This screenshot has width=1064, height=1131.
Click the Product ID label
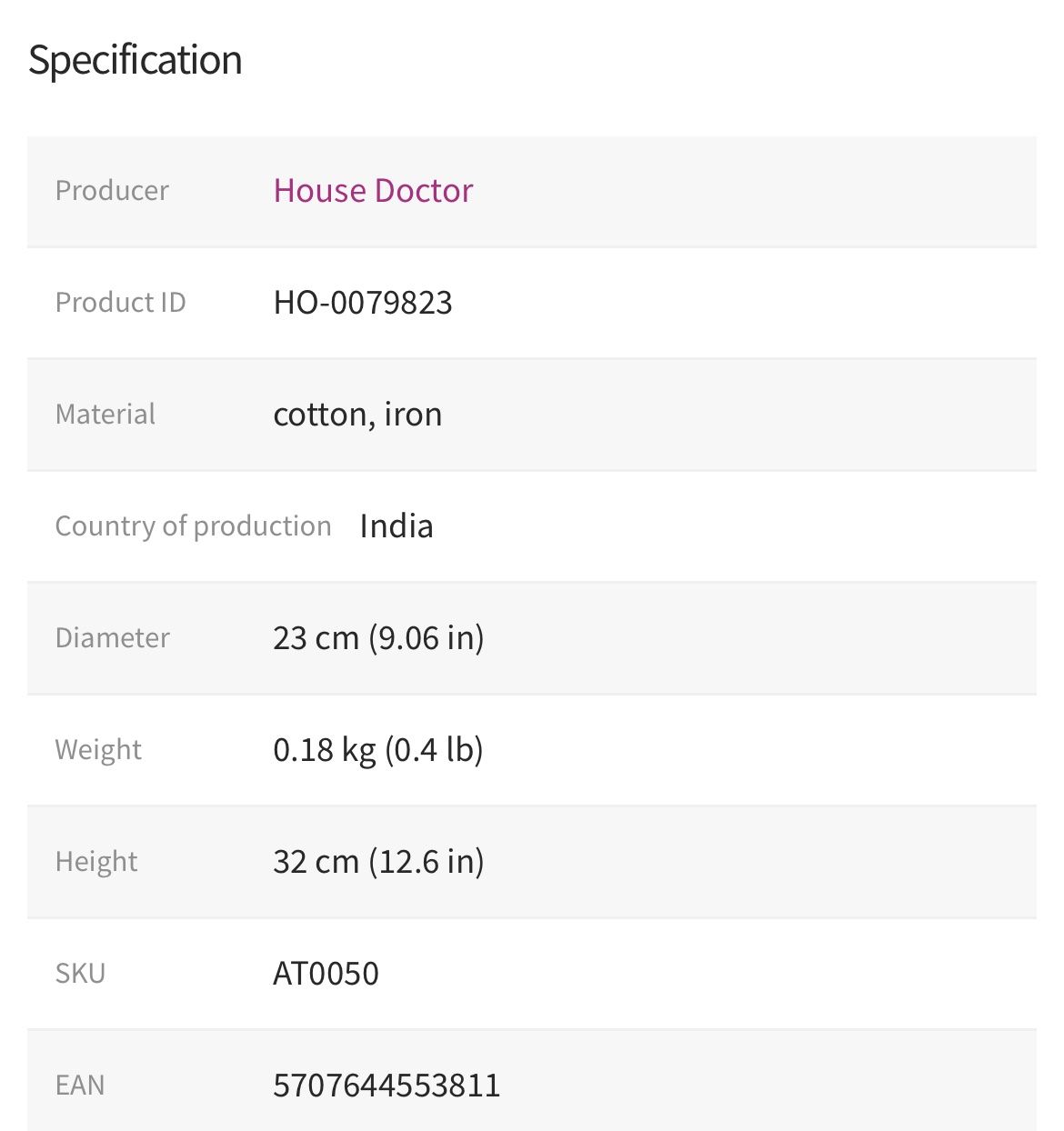pyautogui.click(x=120, y=303)
